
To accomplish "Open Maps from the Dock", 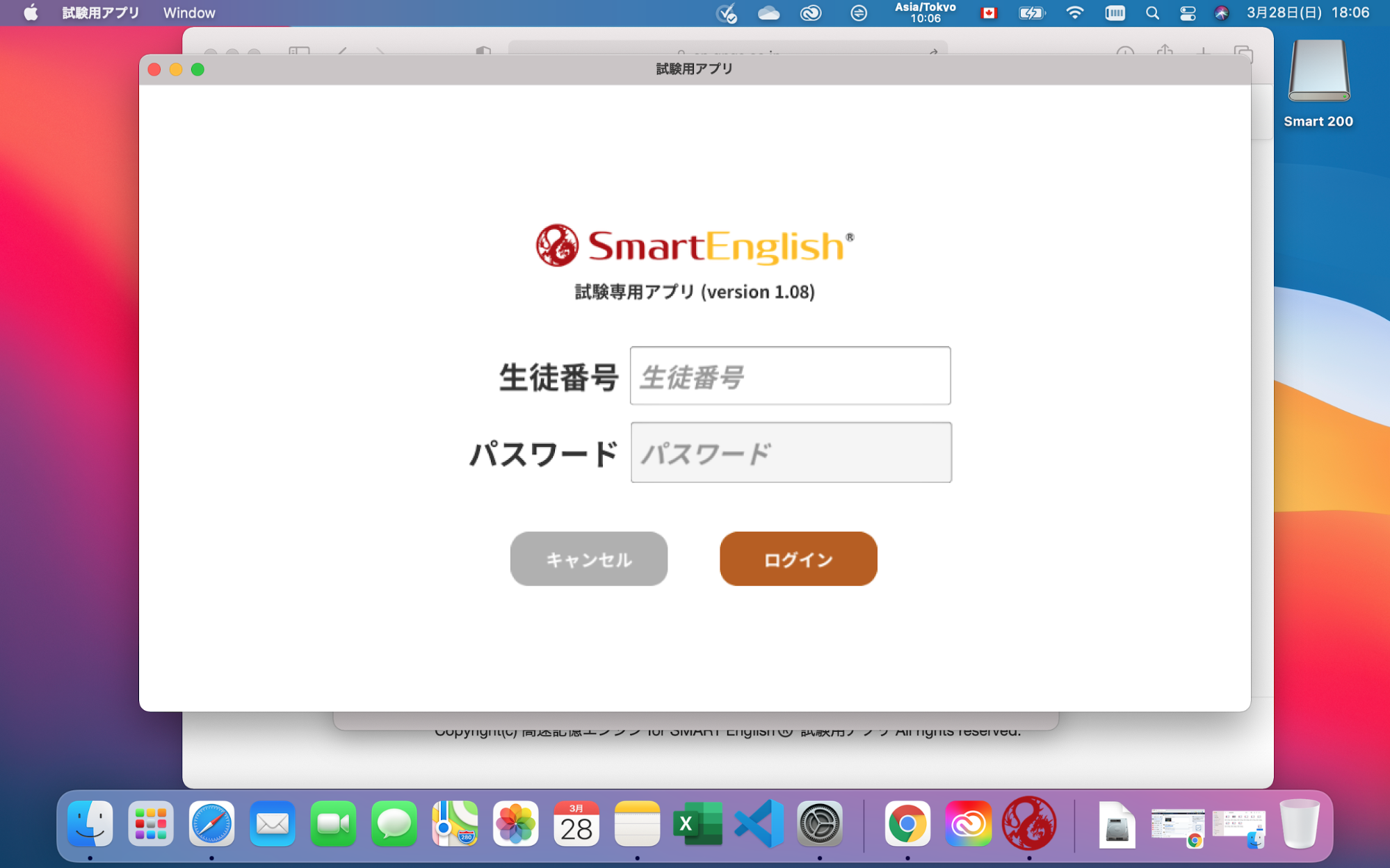I will [x=455, y=824].
